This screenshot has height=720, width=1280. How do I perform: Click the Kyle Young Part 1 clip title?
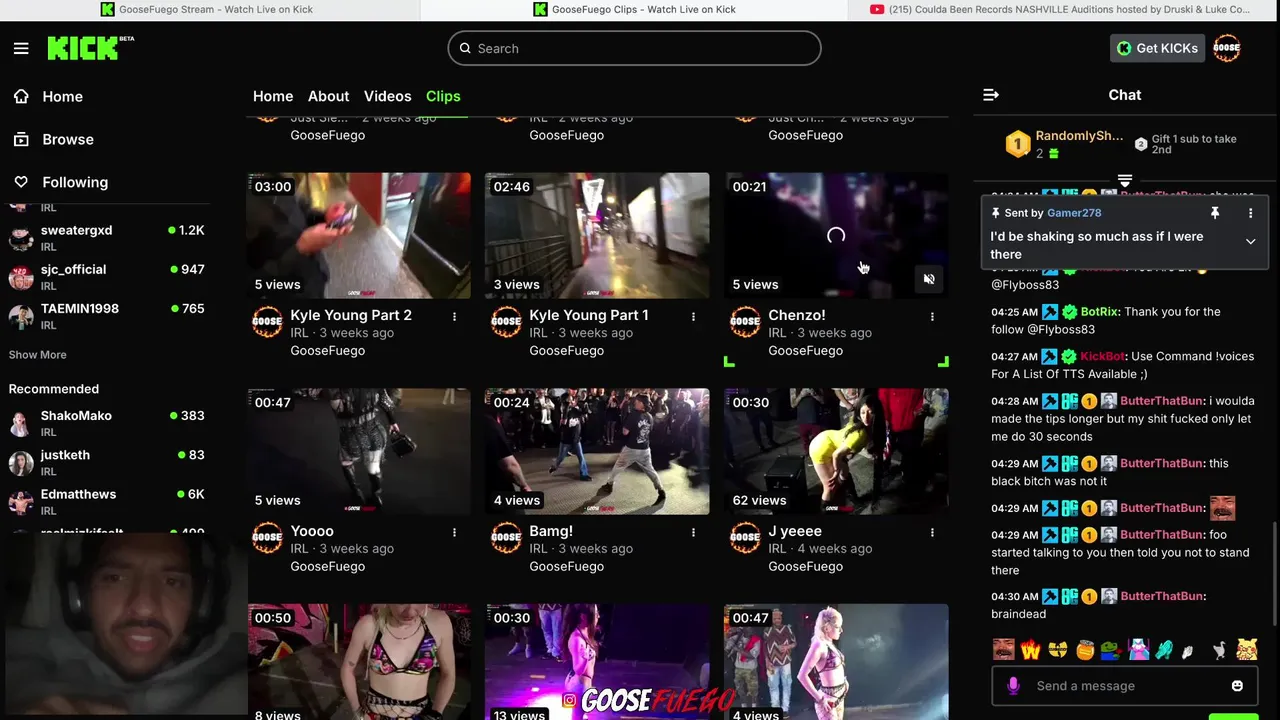(x=589, y=315)
